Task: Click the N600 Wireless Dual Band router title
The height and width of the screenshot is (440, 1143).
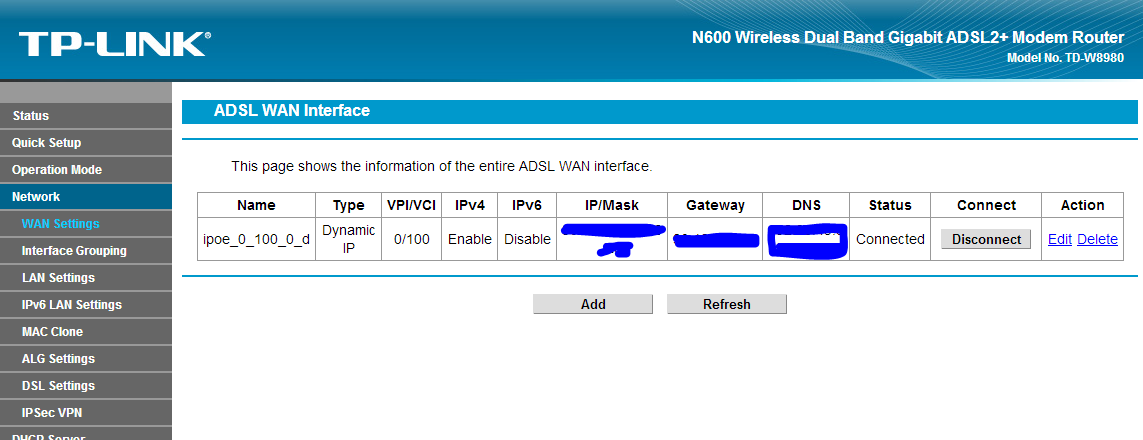Action: coord(908,38)
